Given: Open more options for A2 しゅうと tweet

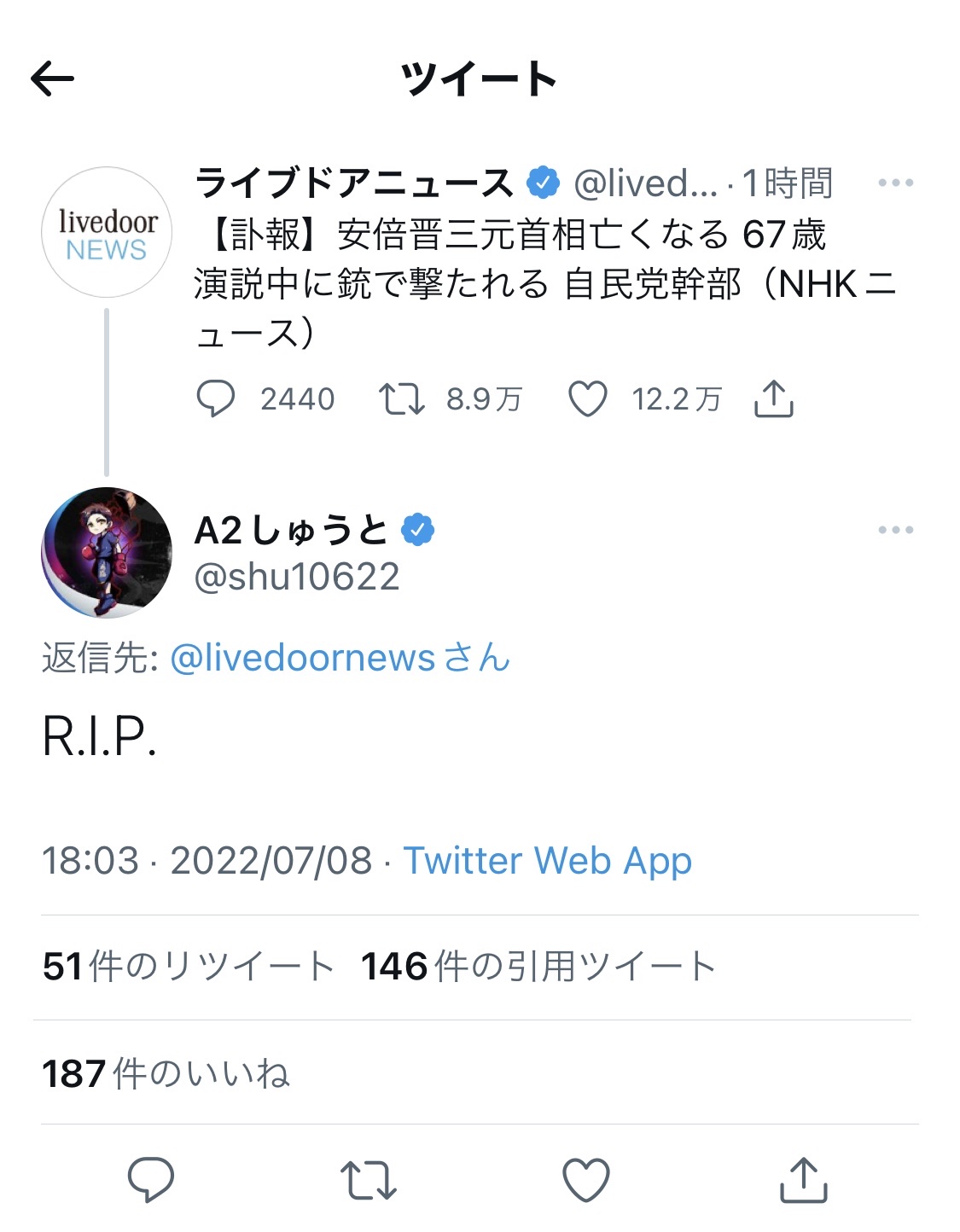Looking at the screenshot, I should [895, 530].
